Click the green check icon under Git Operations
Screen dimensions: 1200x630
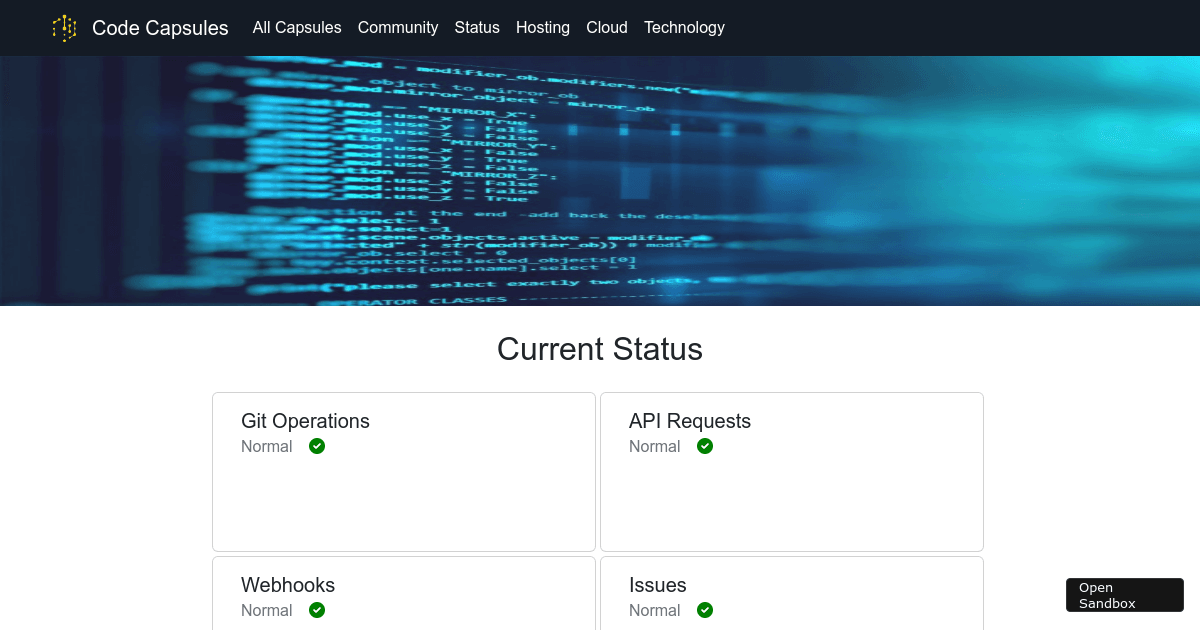coord(317,446)
